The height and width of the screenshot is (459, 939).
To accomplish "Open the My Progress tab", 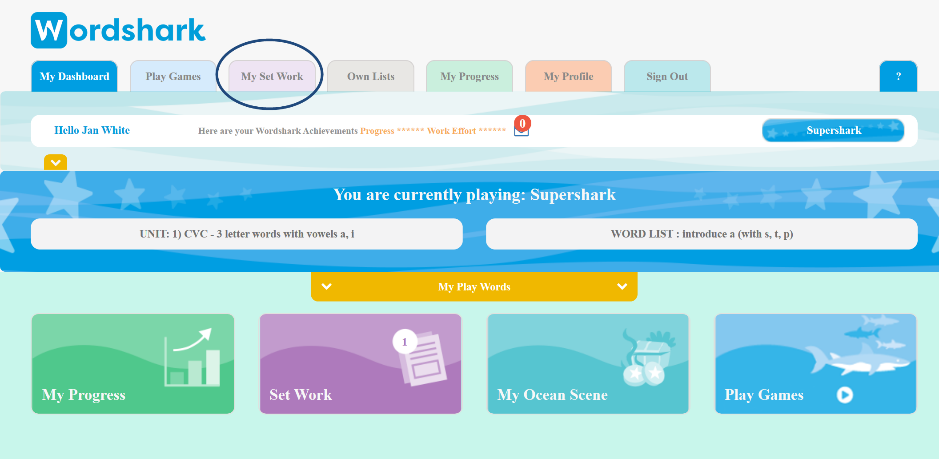I will coord(470,76).
